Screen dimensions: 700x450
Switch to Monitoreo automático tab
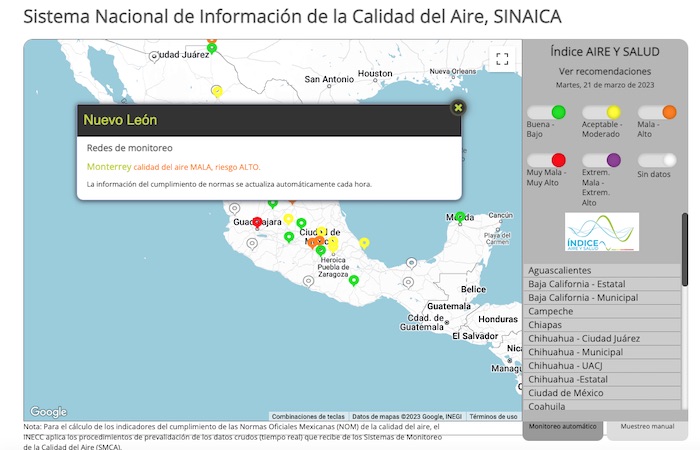pyautogui.click(x=563, y=426)
